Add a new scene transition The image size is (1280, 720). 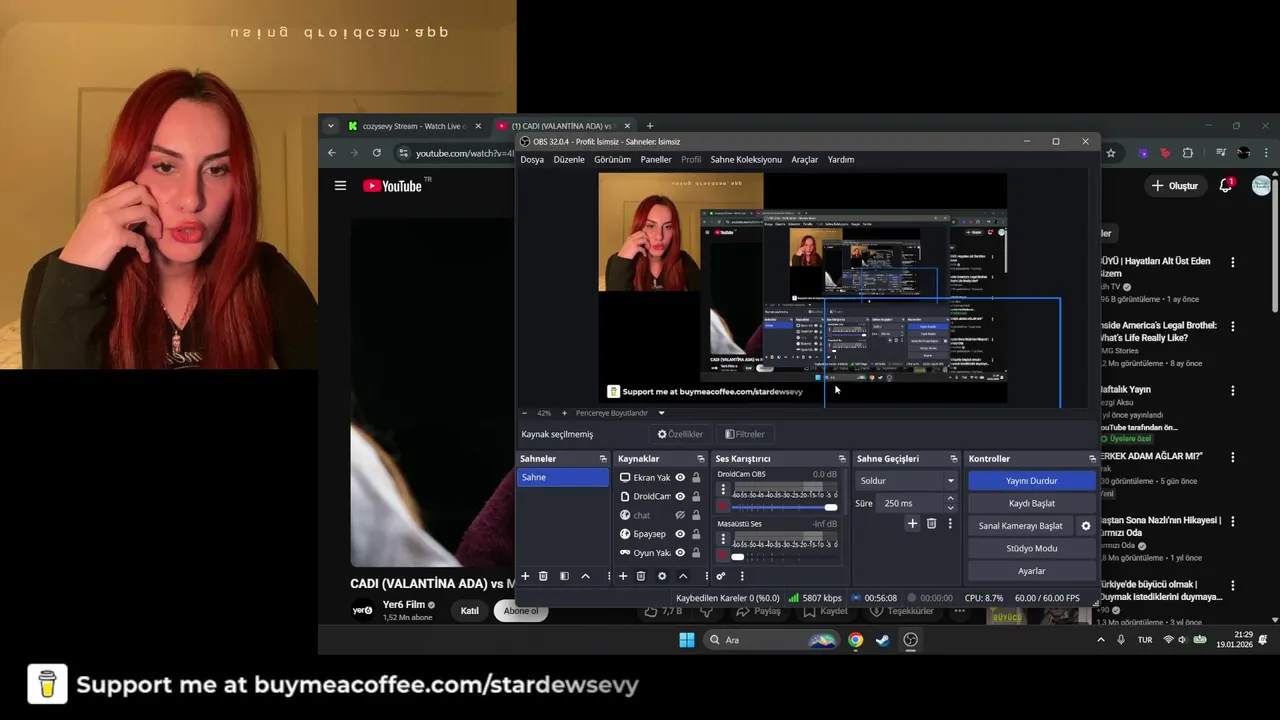coord(912,523)
